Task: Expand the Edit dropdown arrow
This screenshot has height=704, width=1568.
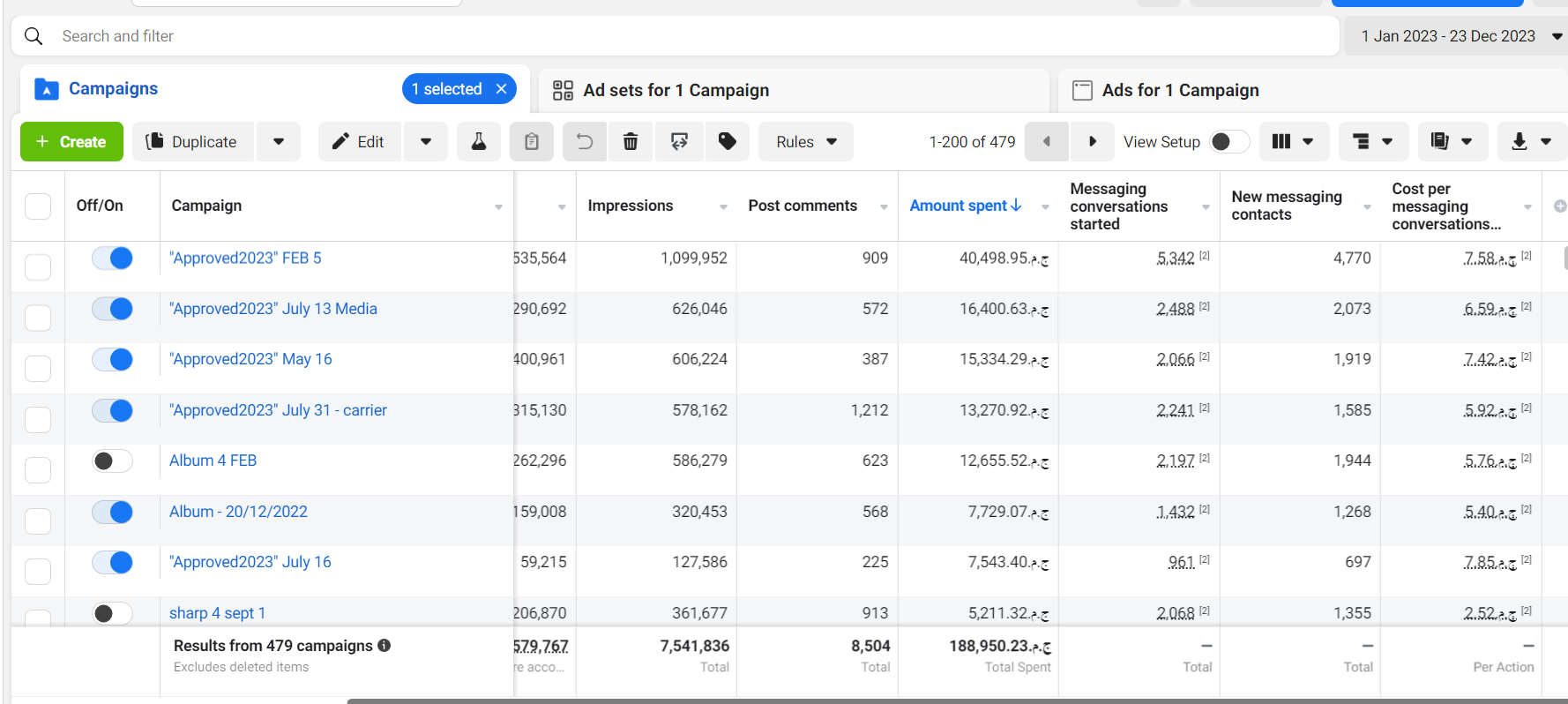Action: pos(426,141)
